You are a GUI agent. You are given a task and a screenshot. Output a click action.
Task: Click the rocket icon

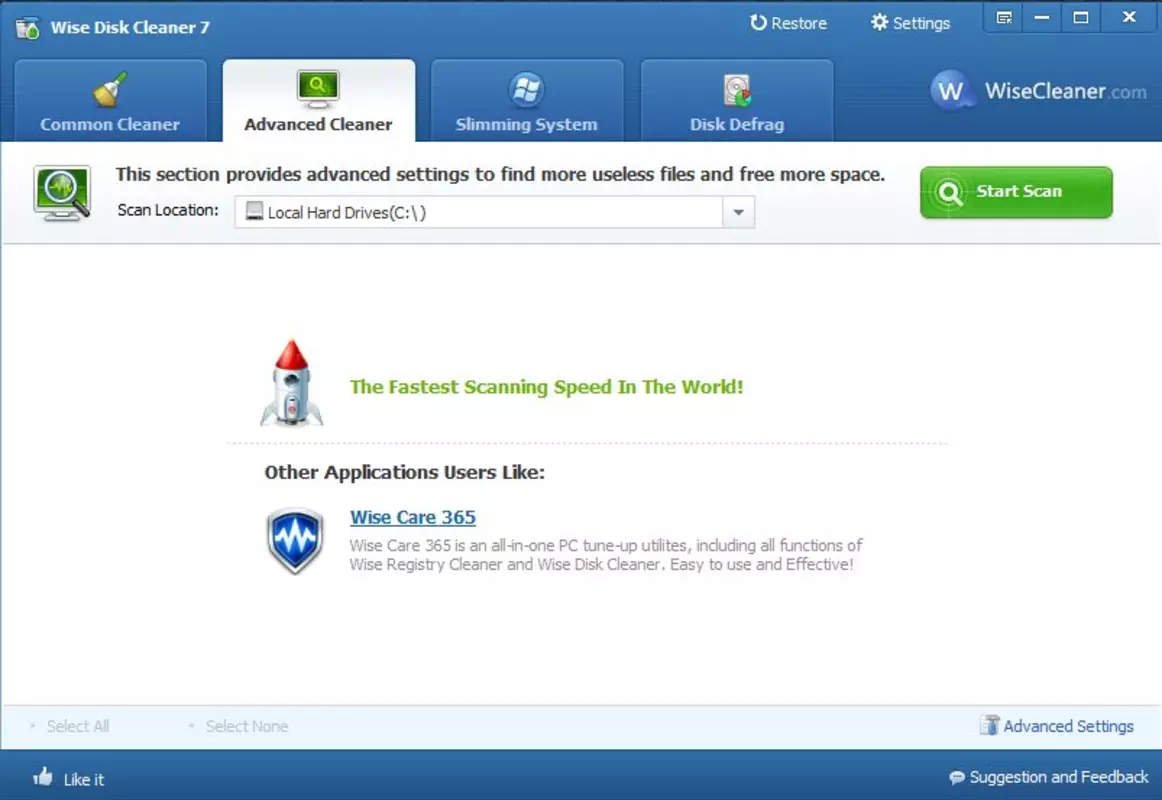(291, 383)
